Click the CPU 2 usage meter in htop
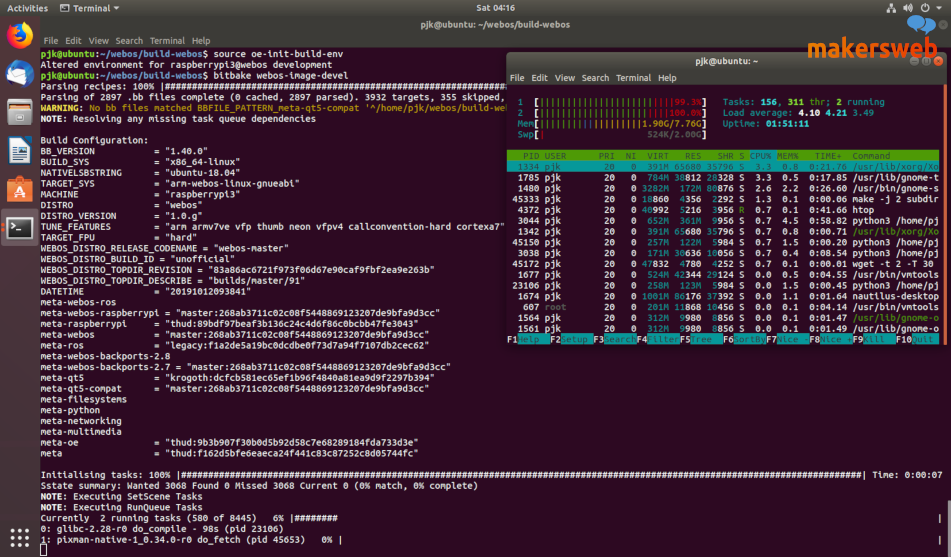The height and width of the screenshot is (557, 951). click(x=612, y=113)
